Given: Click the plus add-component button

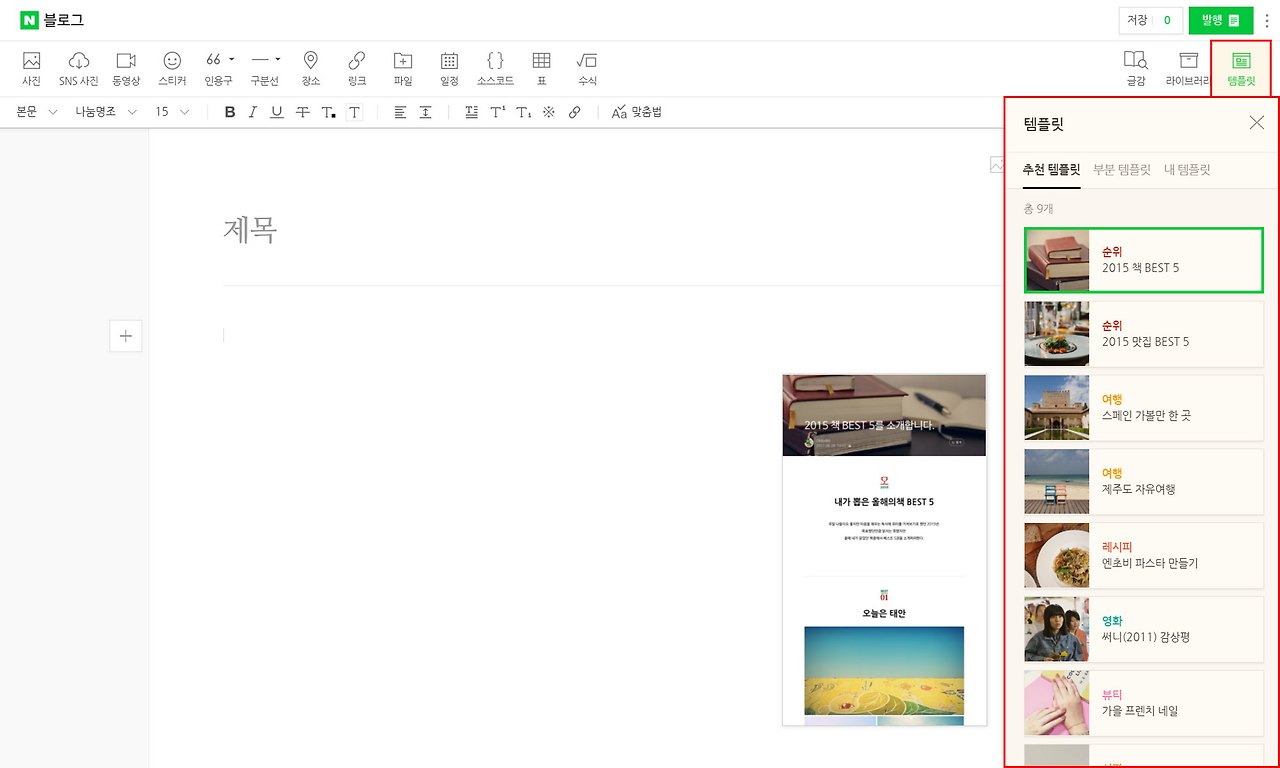Looking at the screenshot, I should tap(126, 336).
